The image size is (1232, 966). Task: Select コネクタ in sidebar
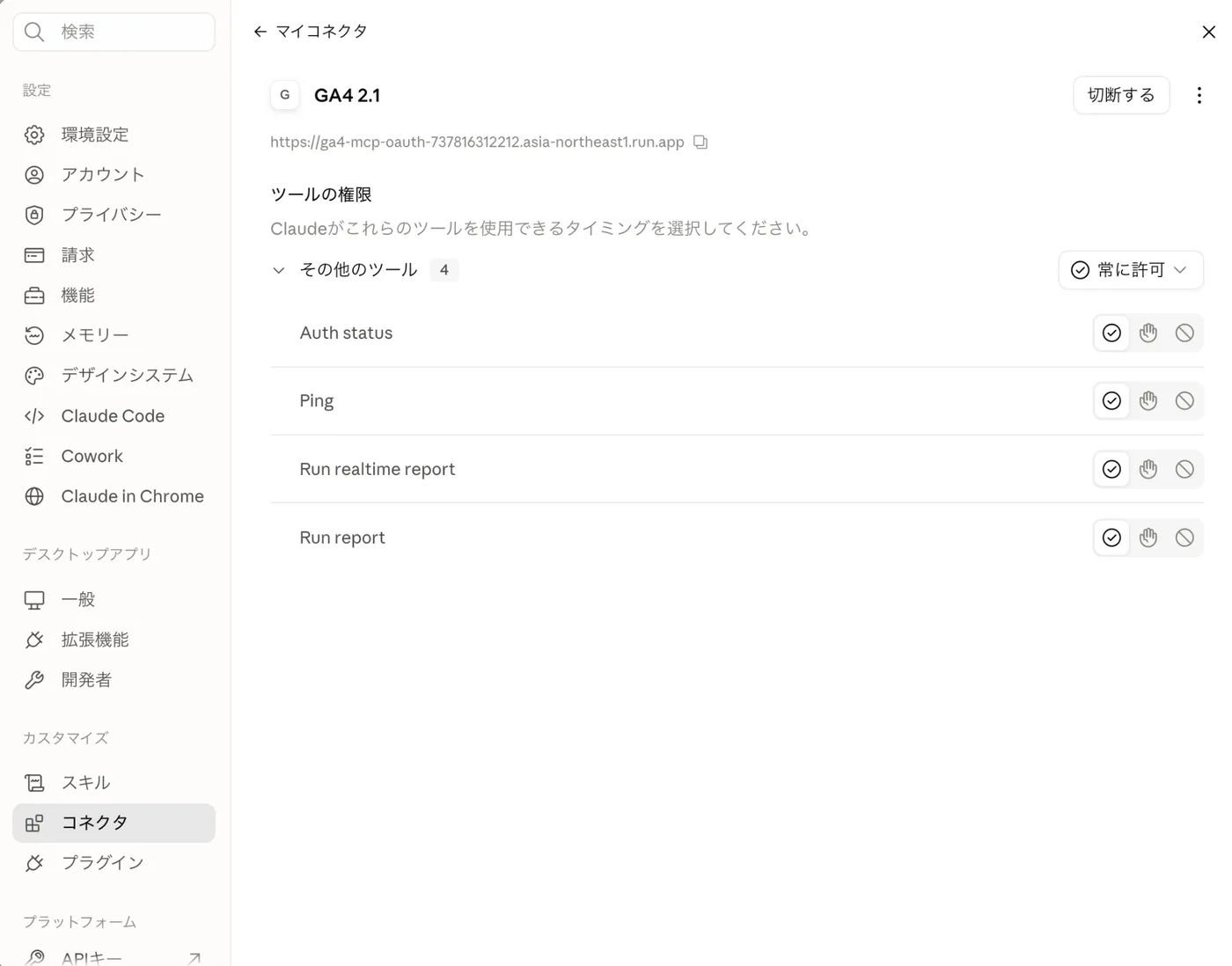(114, 823)
